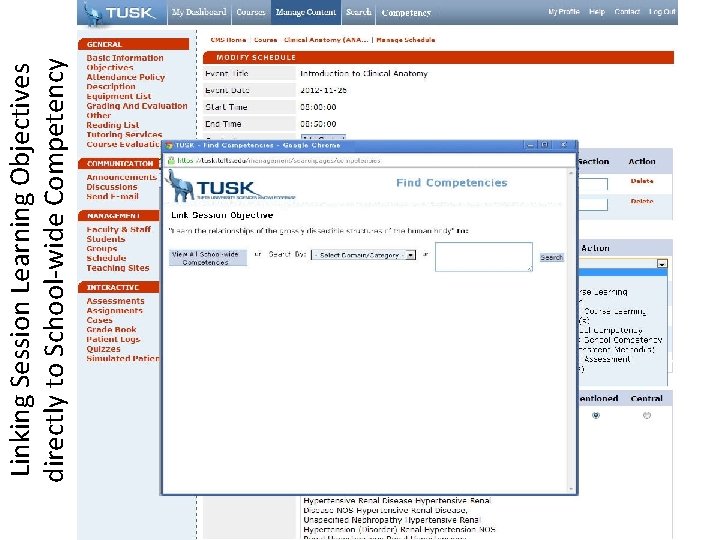Expand the Action dropdown arrow
Viewport: 720px width, 540px height.
(662, 264)
